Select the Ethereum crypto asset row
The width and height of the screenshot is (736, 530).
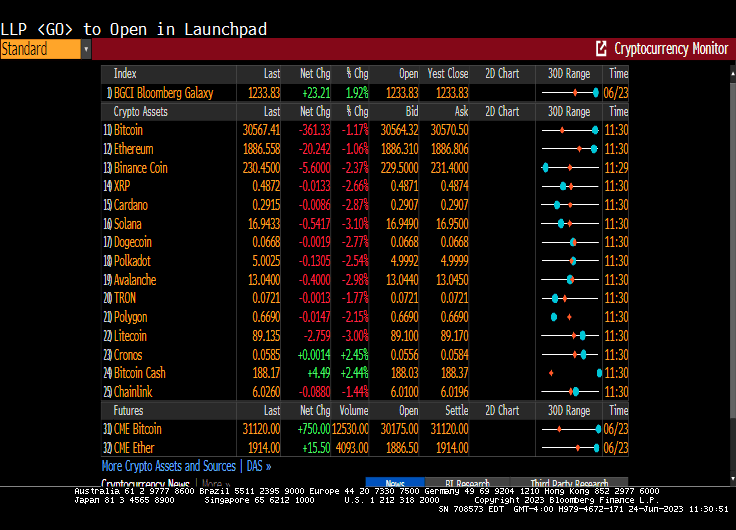(133, 149)
